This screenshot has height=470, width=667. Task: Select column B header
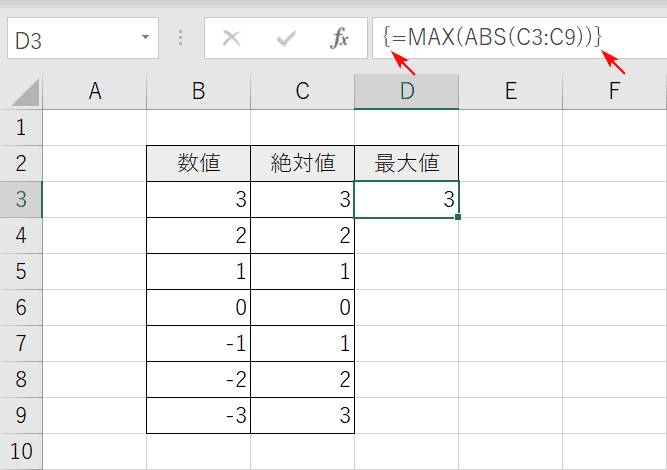pyautogui.click(x=198, y=91)
